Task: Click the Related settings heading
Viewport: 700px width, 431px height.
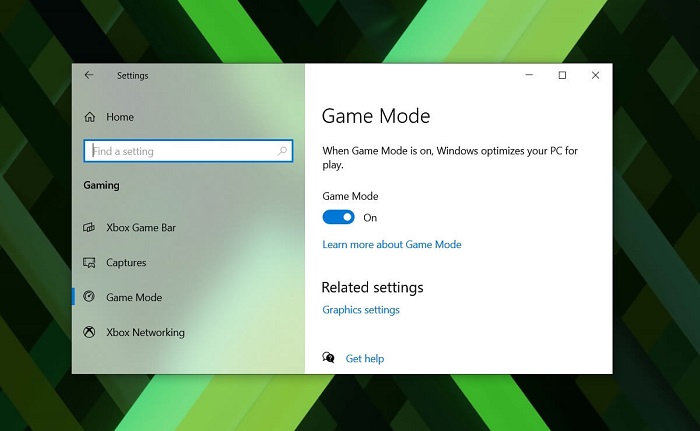Action: (x=372, y=287)
